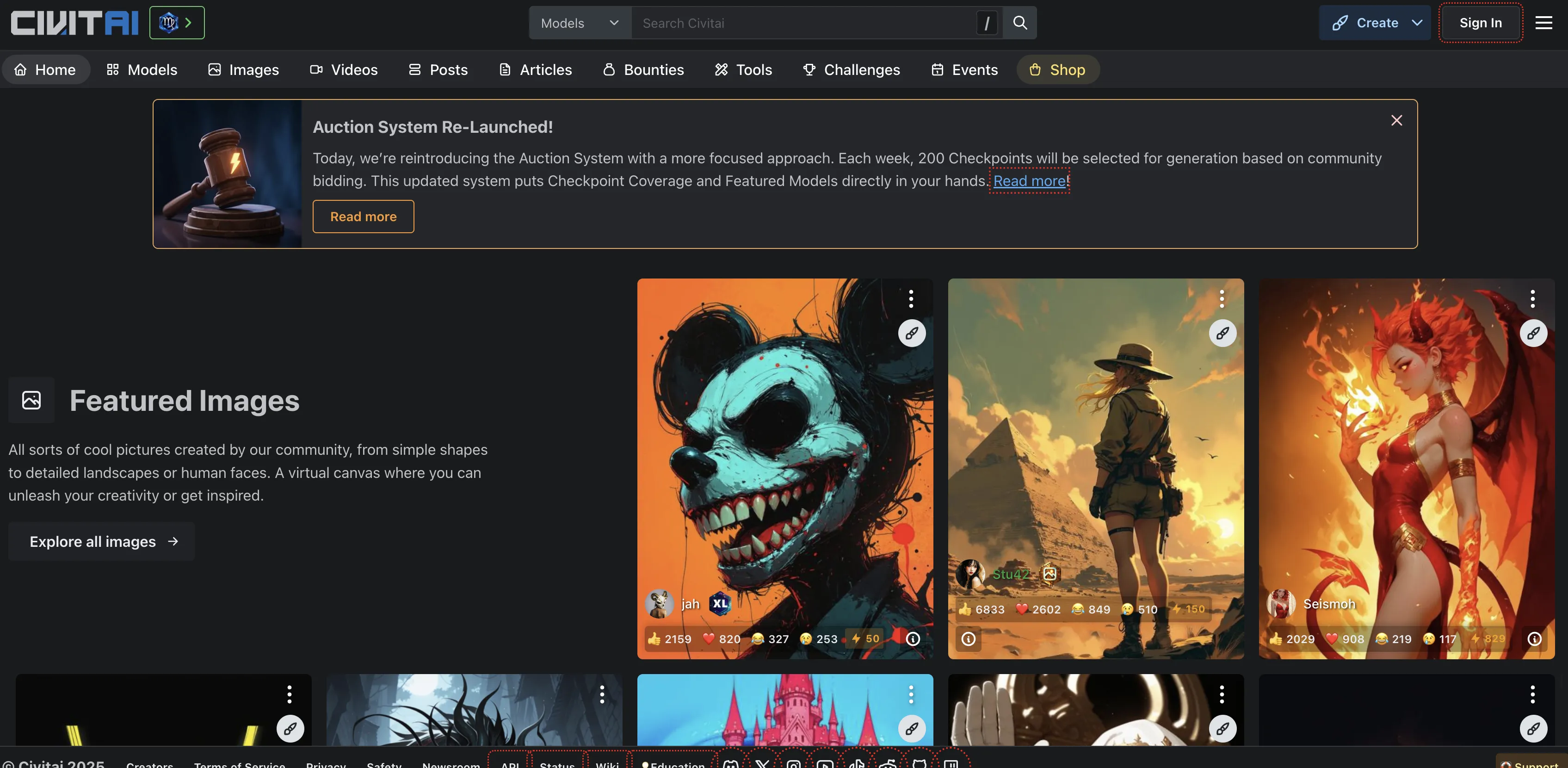Image resolution: width=1568 pixels, height=768 pixels.
Task: Open the three-dot menu on Seismoh's image
Action: click(1532, 298)
